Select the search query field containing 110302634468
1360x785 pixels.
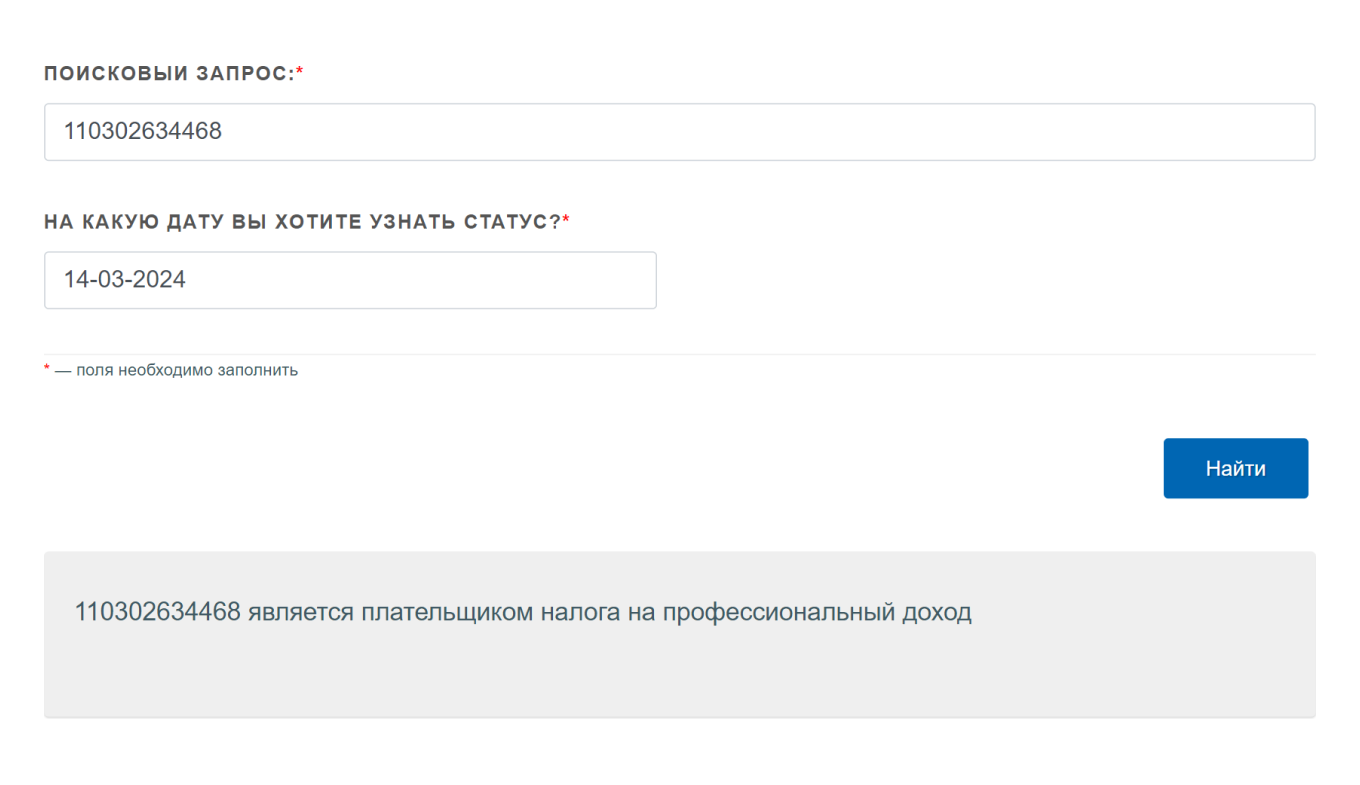680,131
